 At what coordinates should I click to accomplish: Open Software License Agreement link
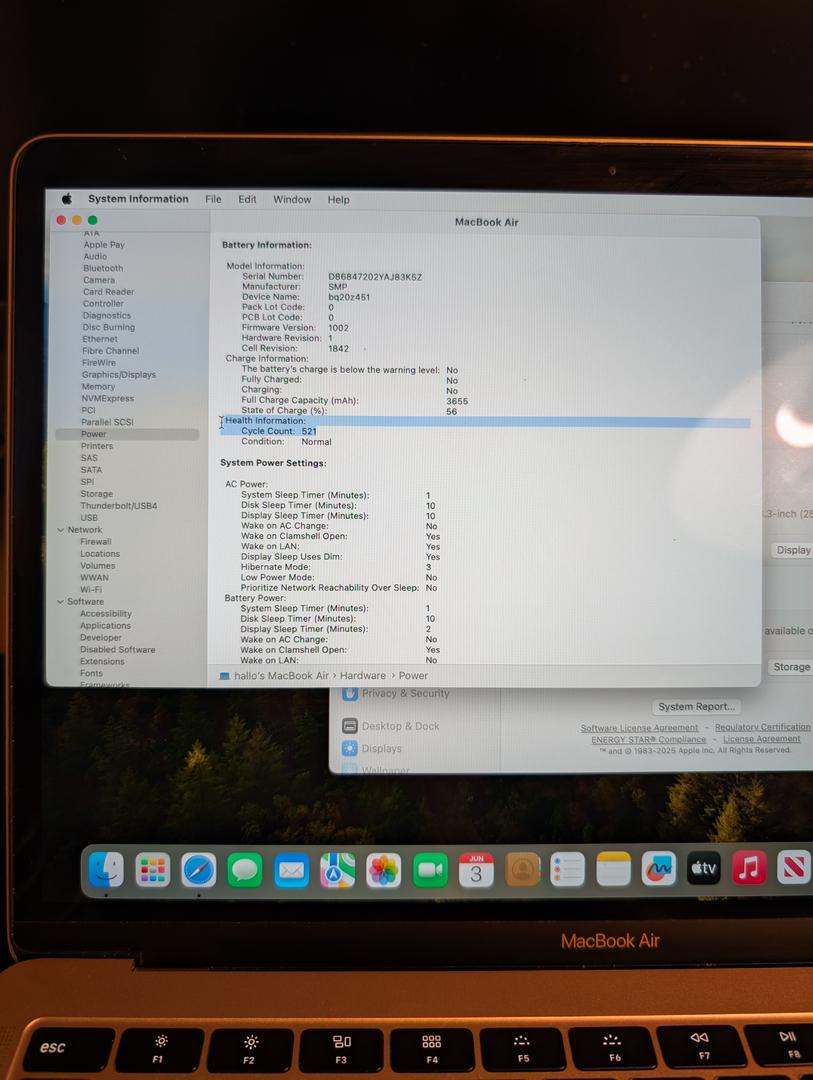(639, 728)
